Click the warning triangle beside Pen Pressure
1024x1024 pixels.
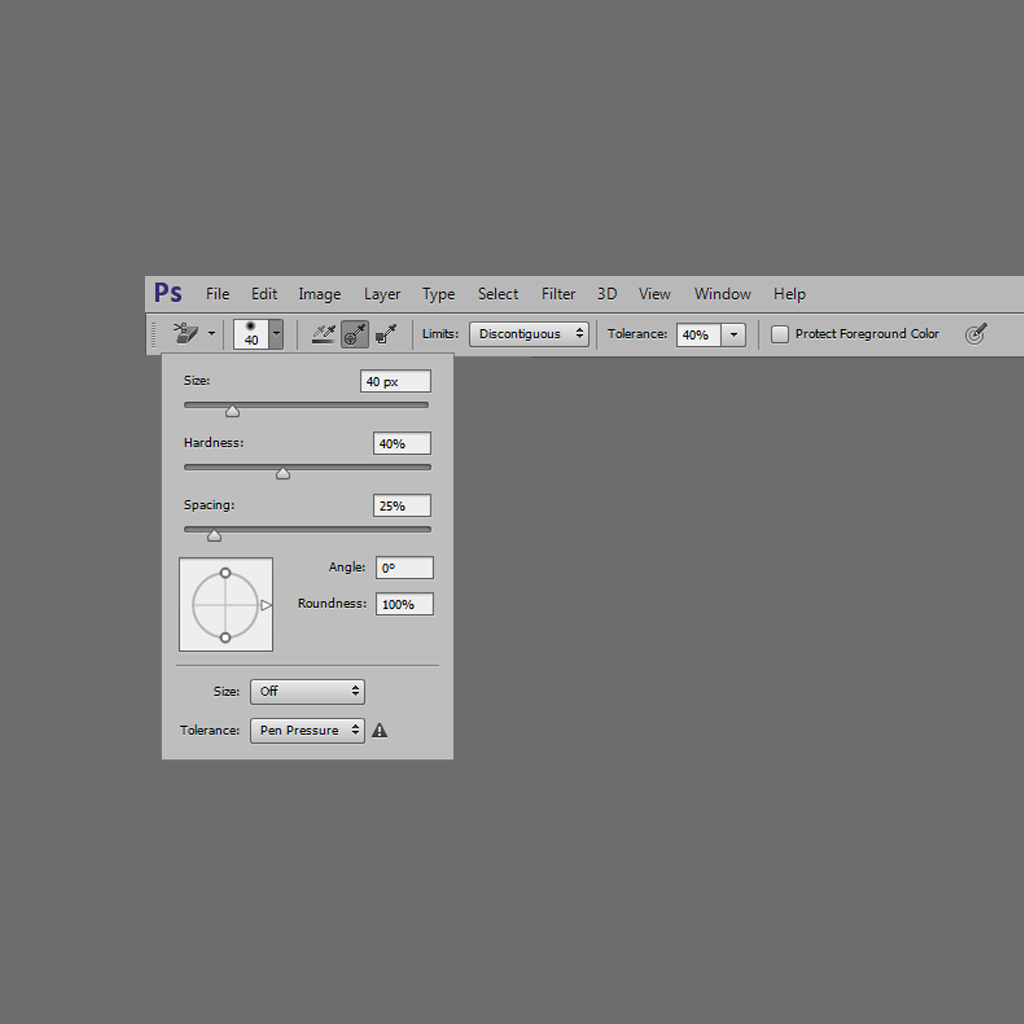click(379, 730)
